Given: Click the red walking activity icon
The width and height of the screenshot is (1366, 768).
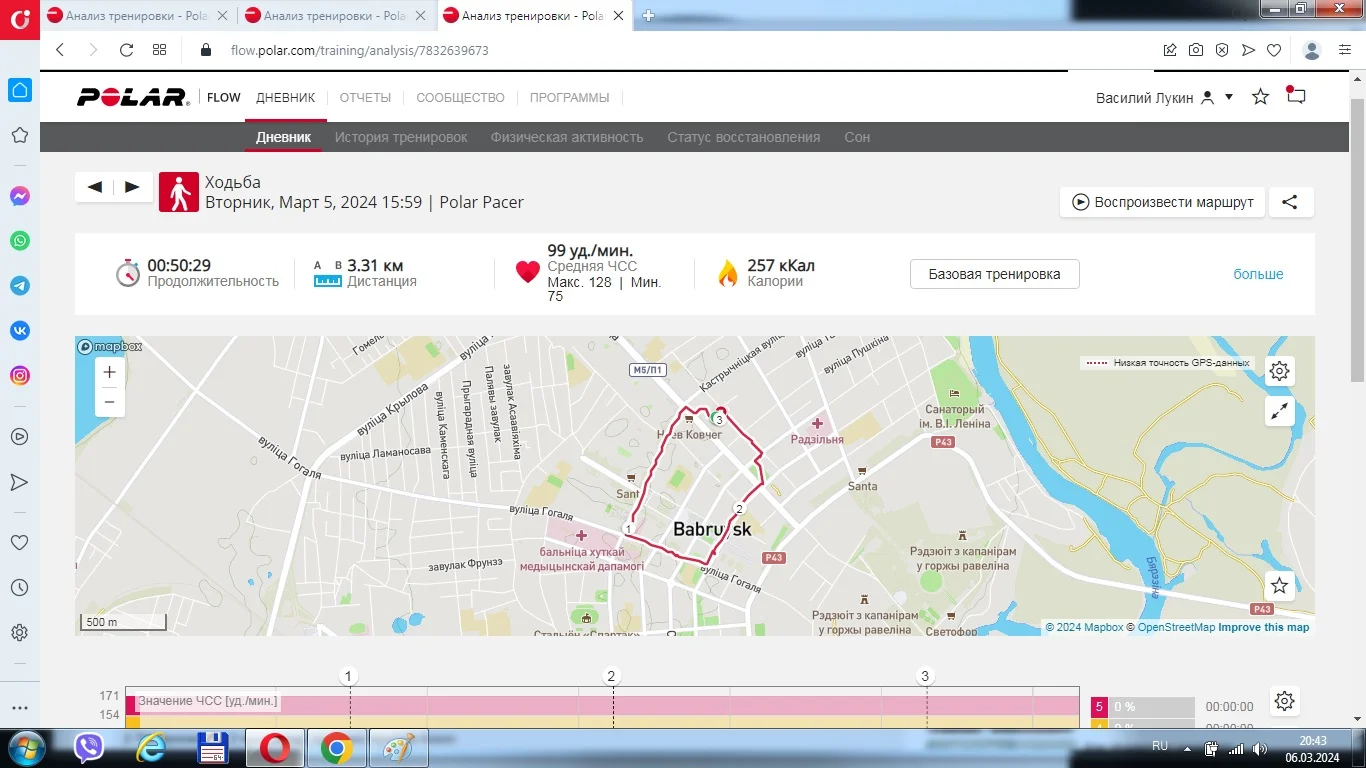Looking at the screenshot, I should 179,192.
